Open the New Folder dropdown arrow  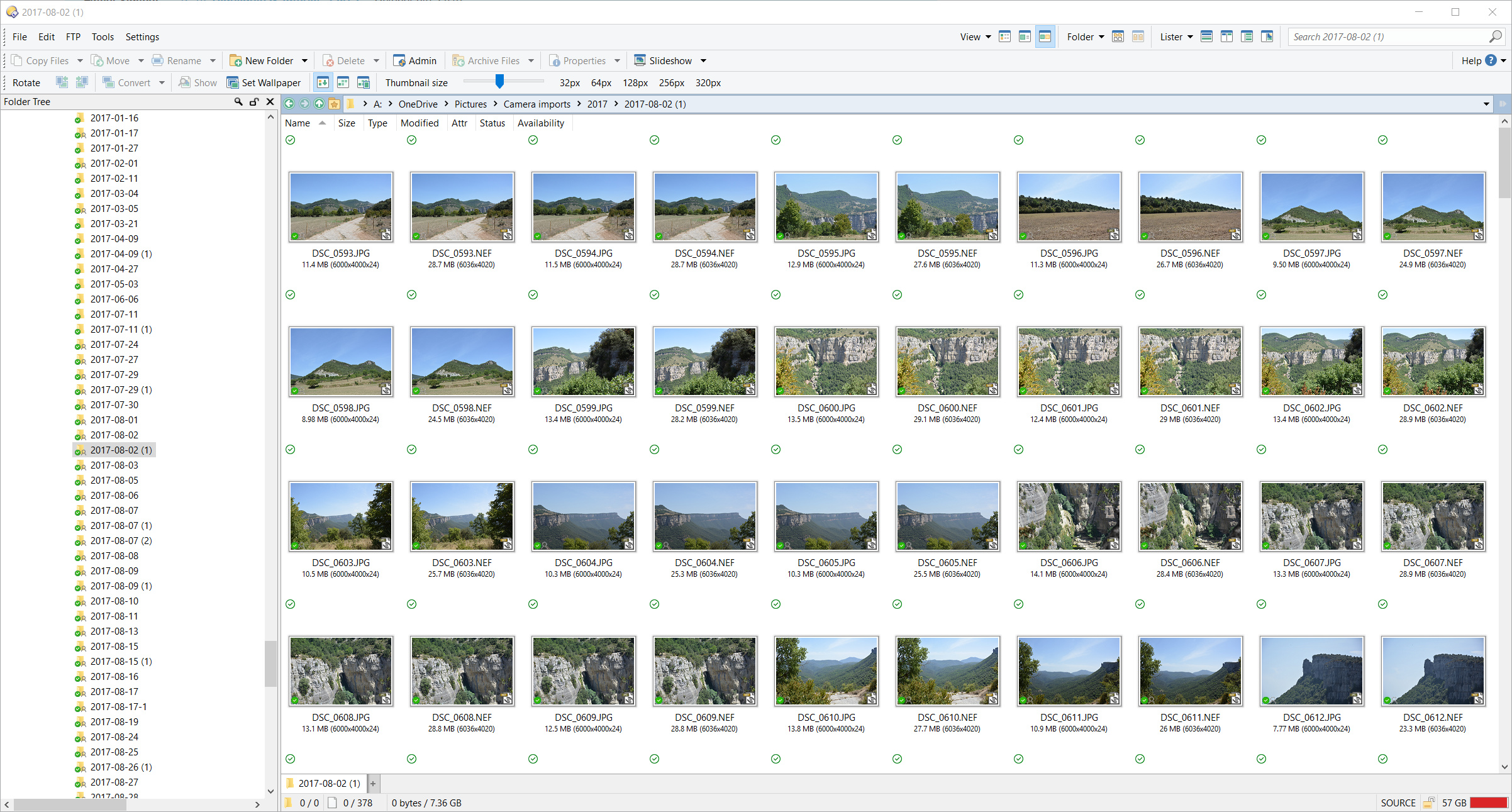[304, 61]
